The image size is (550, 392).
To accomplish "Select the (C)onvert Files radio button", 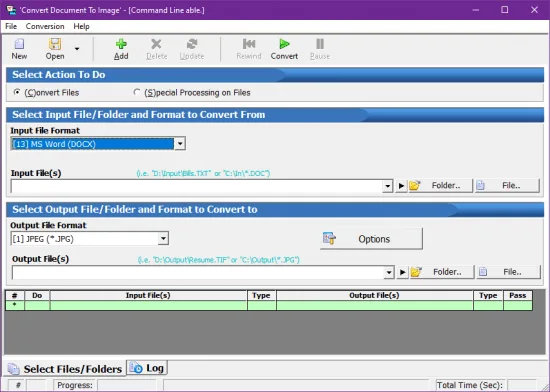I will click(16, 92).
